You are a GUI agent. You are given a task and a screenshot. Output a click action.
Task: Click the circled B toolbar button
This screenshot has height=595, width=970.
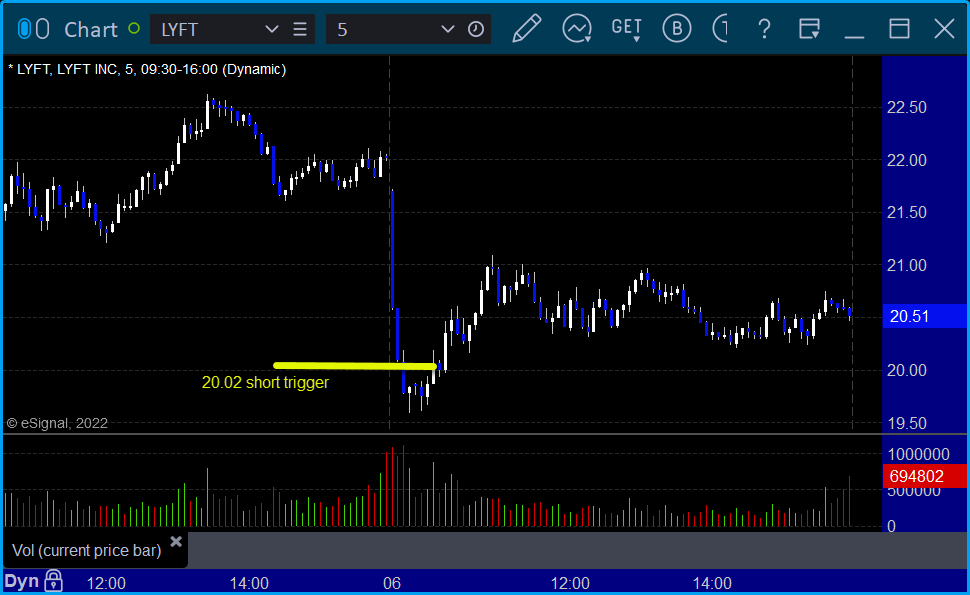676,28
